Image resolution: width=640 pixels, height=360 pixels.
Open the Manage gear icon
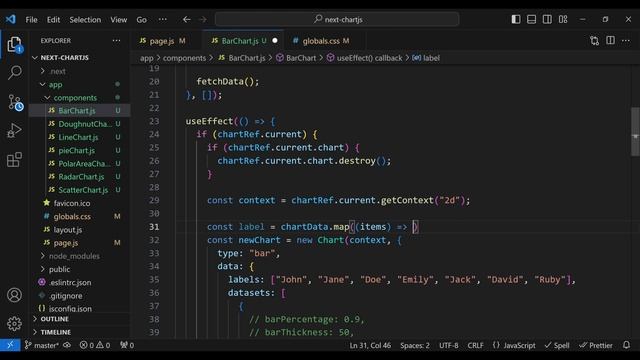(14, 324)
